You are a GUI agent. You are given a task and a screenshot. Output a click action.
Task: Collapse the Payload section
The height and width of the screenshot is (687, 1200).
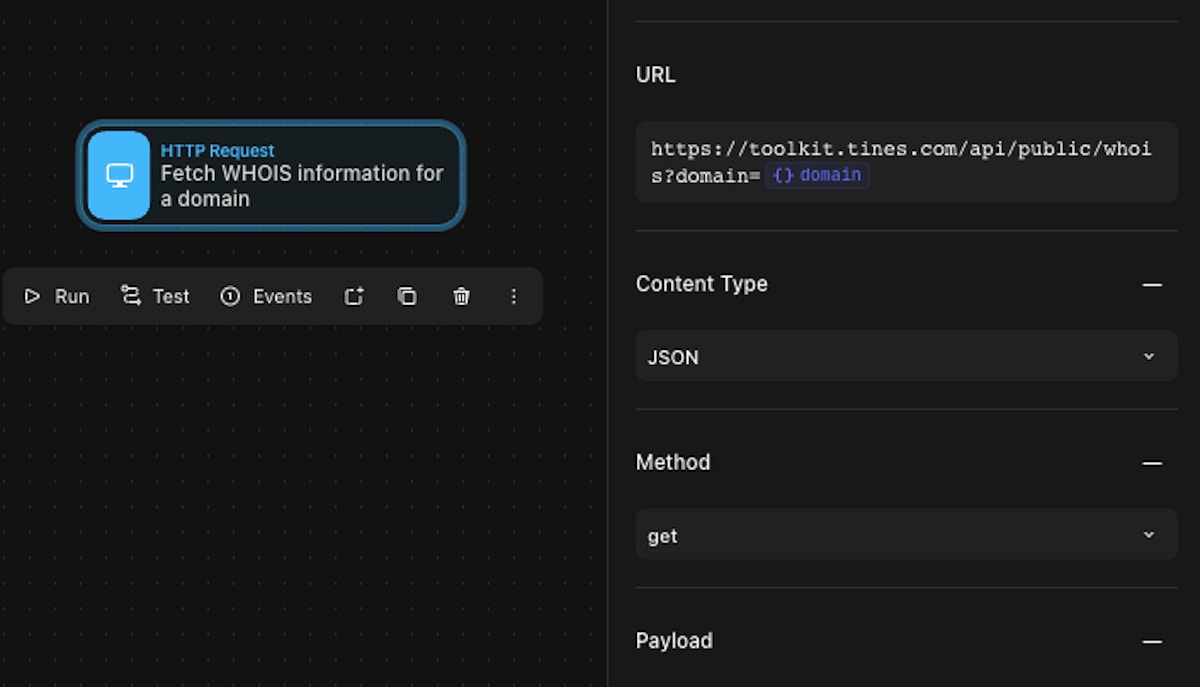tap(1152, 642)
